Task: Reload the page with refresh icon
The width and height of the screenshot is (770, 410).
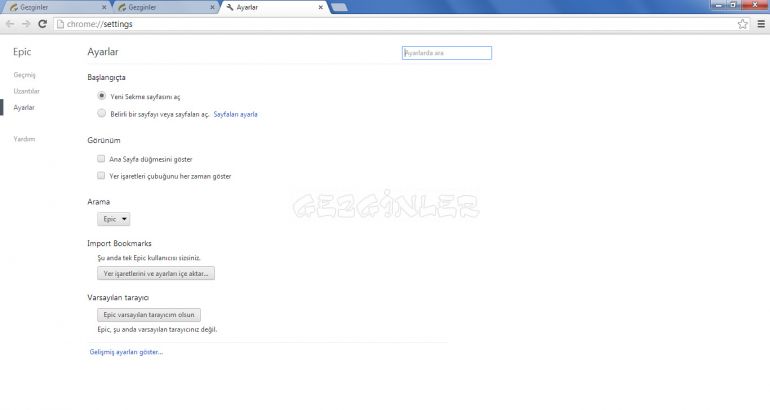Action: 43,24
